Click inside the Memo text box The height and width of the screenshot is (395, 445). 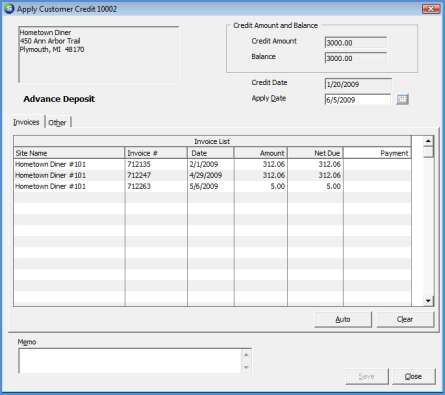[x=130, y=361]
